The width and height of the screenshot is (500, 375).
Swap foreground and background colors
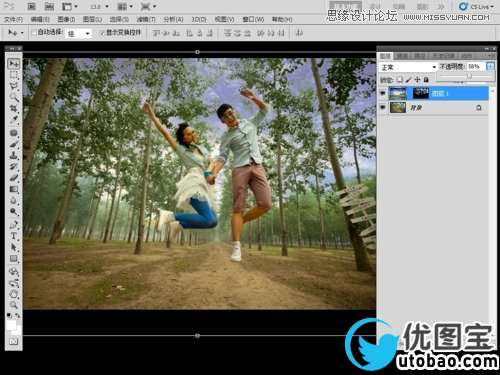coord(18,315)
